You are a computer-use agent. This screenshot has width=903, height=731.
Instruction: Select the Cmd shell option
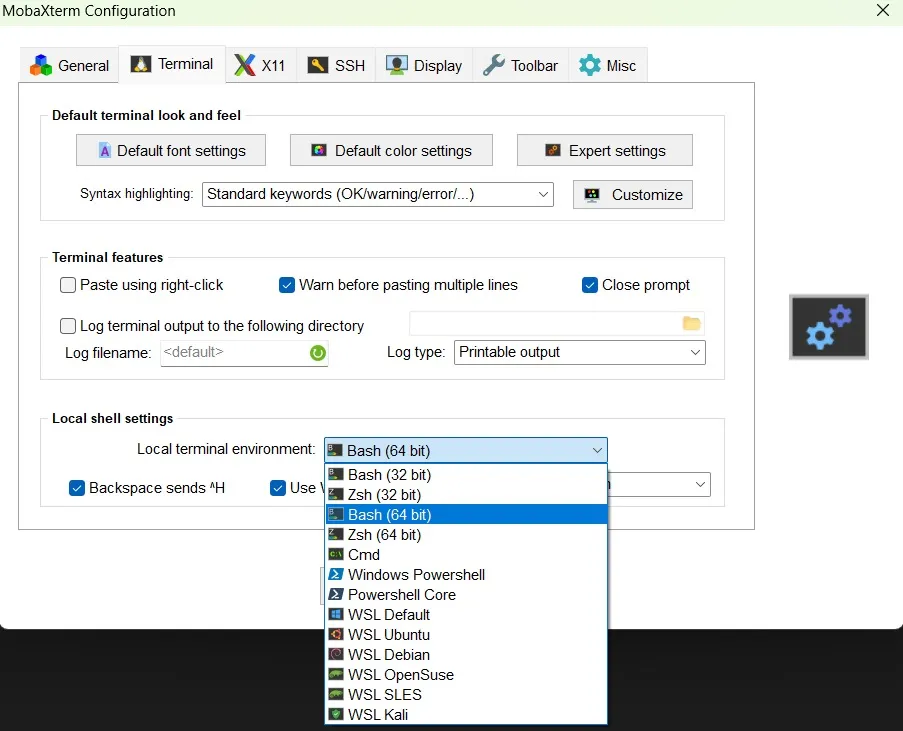coord(362,554)
